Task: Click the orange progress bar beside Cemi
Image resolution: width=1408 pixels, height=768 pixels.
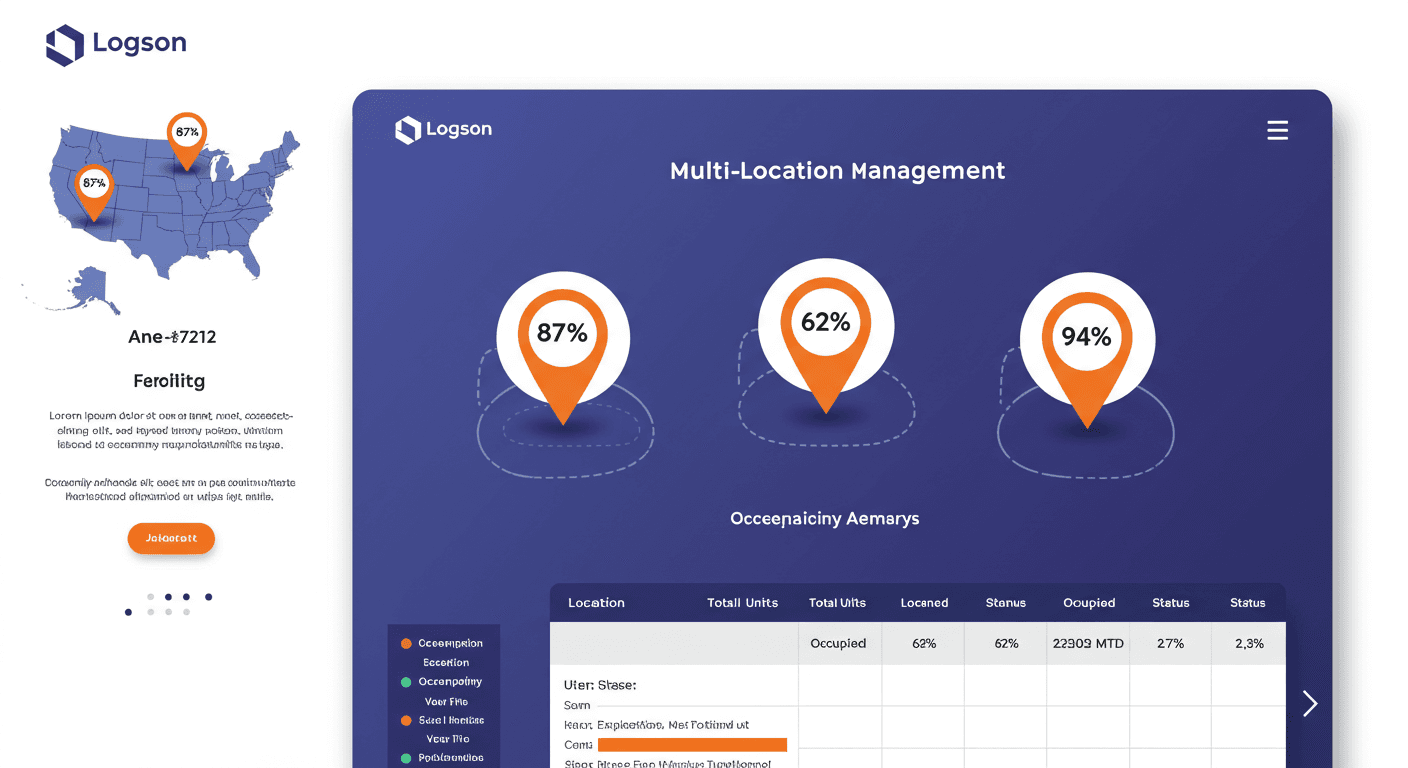Action: (692, 744)
